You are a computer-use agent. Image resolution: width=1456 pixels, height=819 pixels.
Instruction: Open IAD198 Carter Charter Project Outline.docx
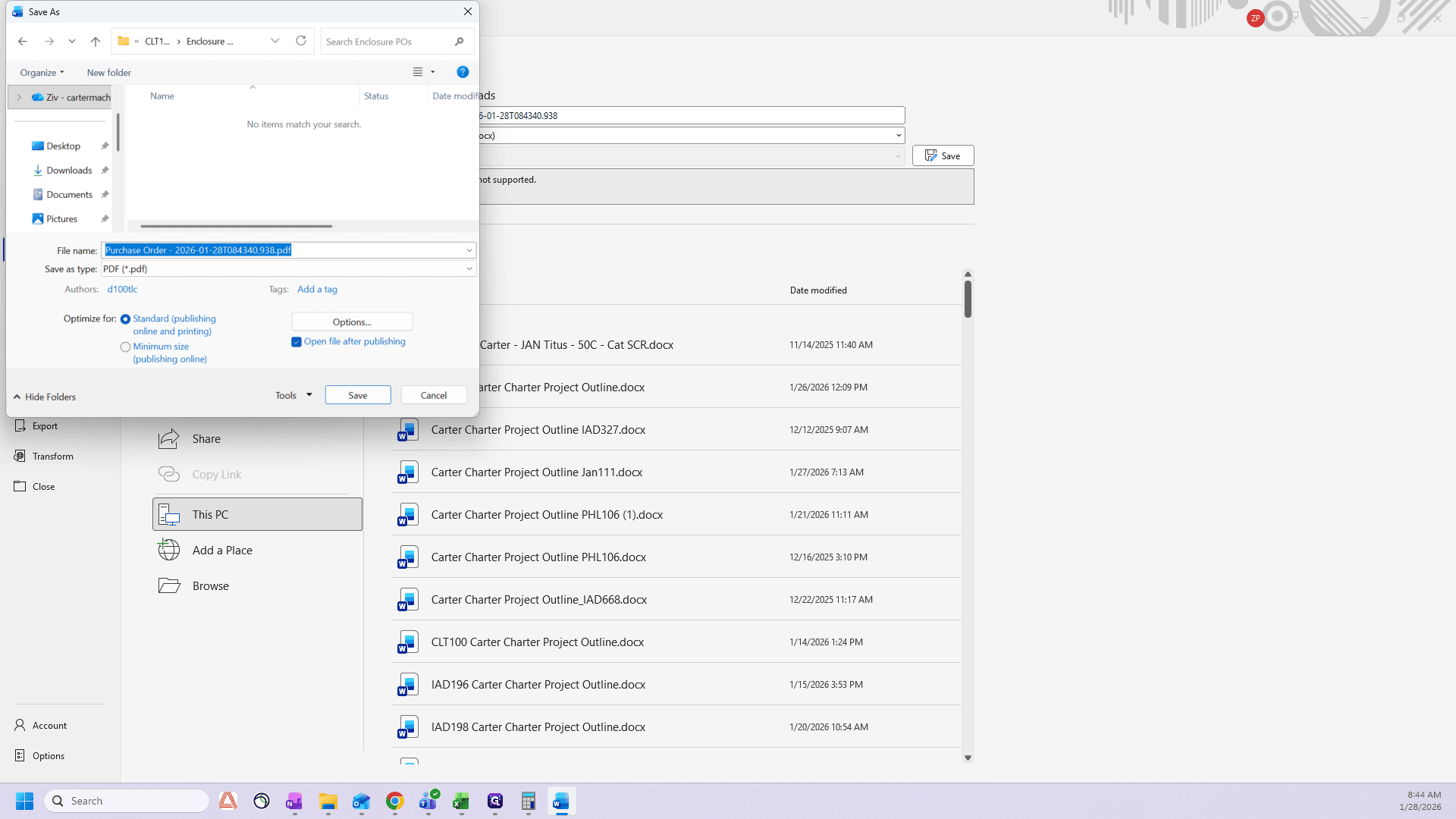coord(676,726)
